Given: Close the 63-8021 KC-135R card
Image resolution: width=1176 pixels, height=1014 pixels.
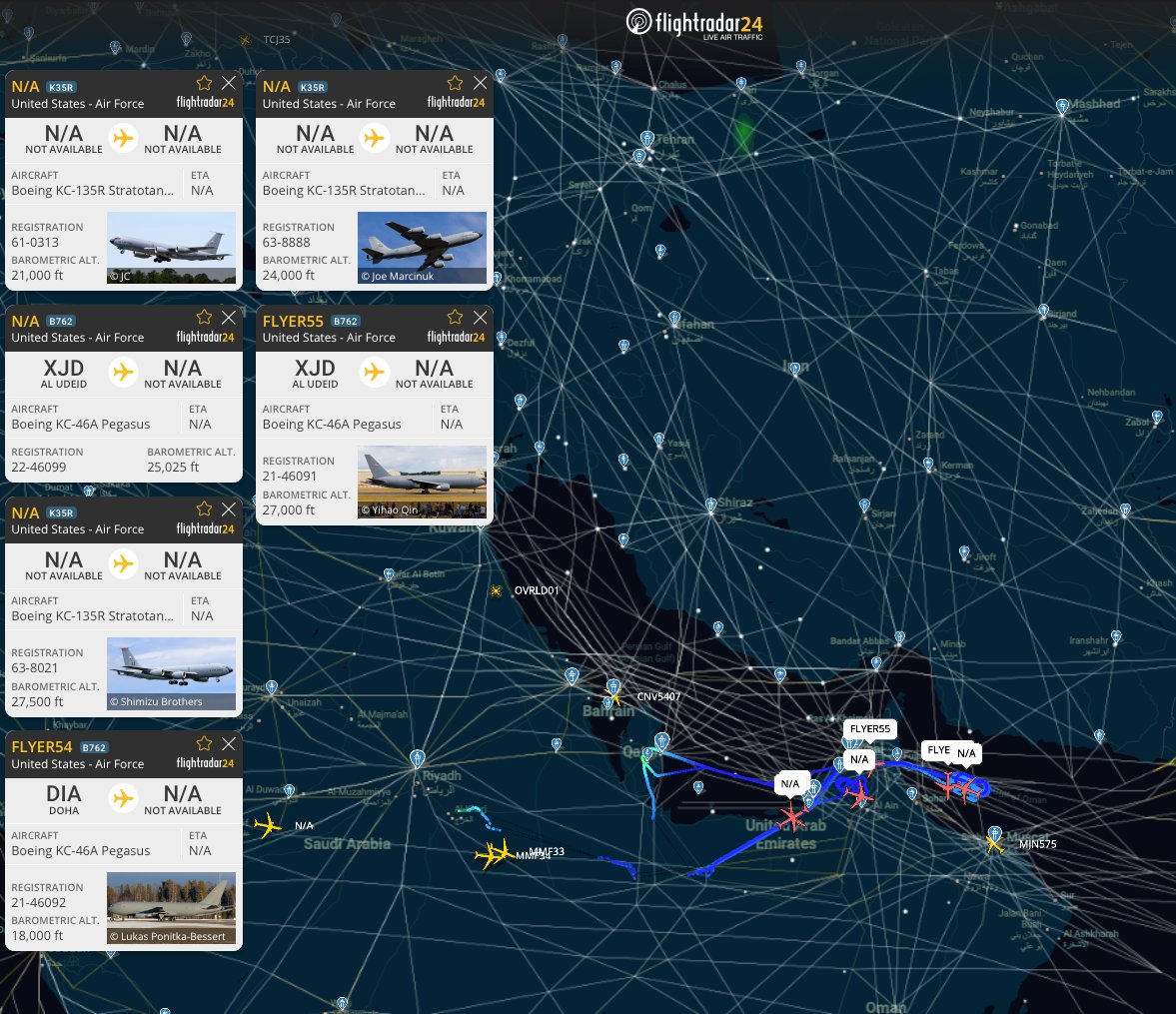Looking at the screenshot, I should pos(229,508).
